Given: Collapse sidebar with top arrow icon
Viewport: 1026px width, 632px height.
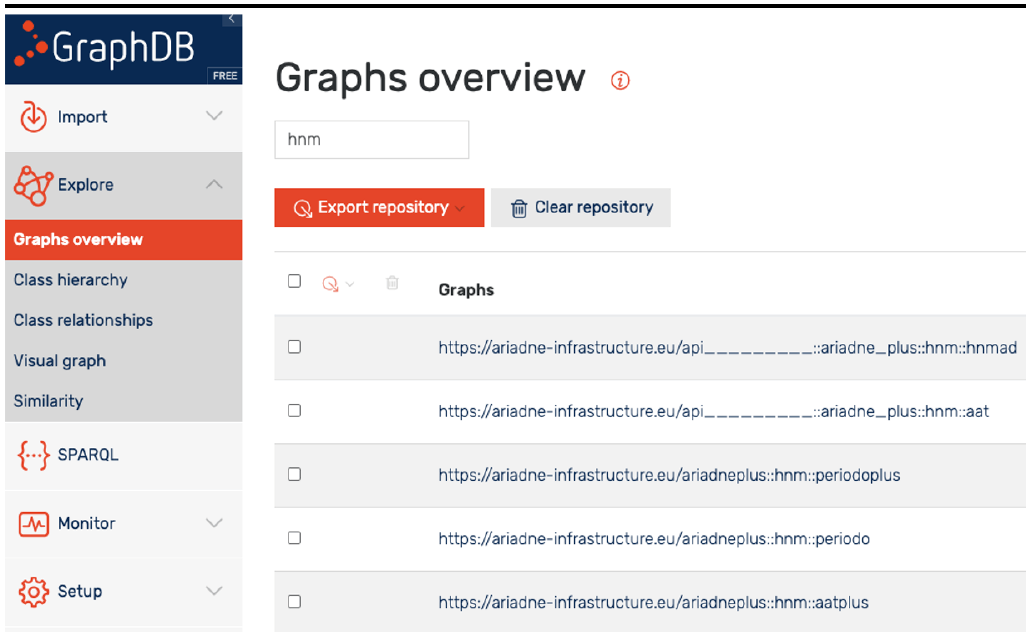Looking at the screenshot, I should [231, 19].
